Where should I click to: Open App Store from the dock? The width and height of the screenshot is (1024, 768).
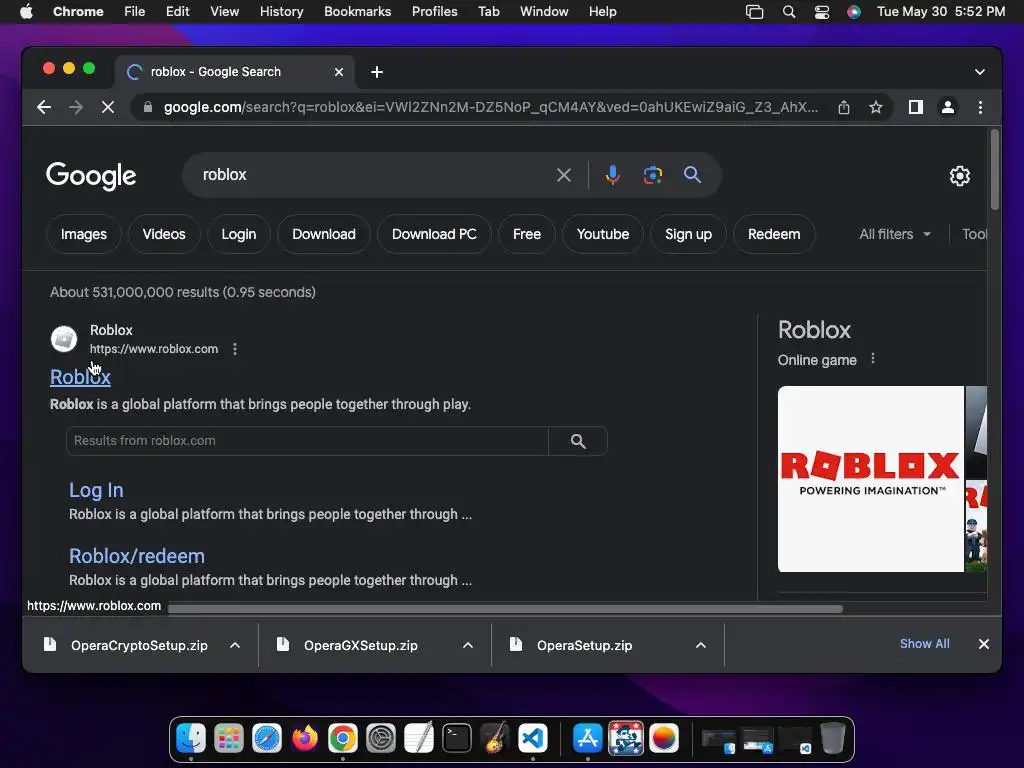(x=587, y=739)
